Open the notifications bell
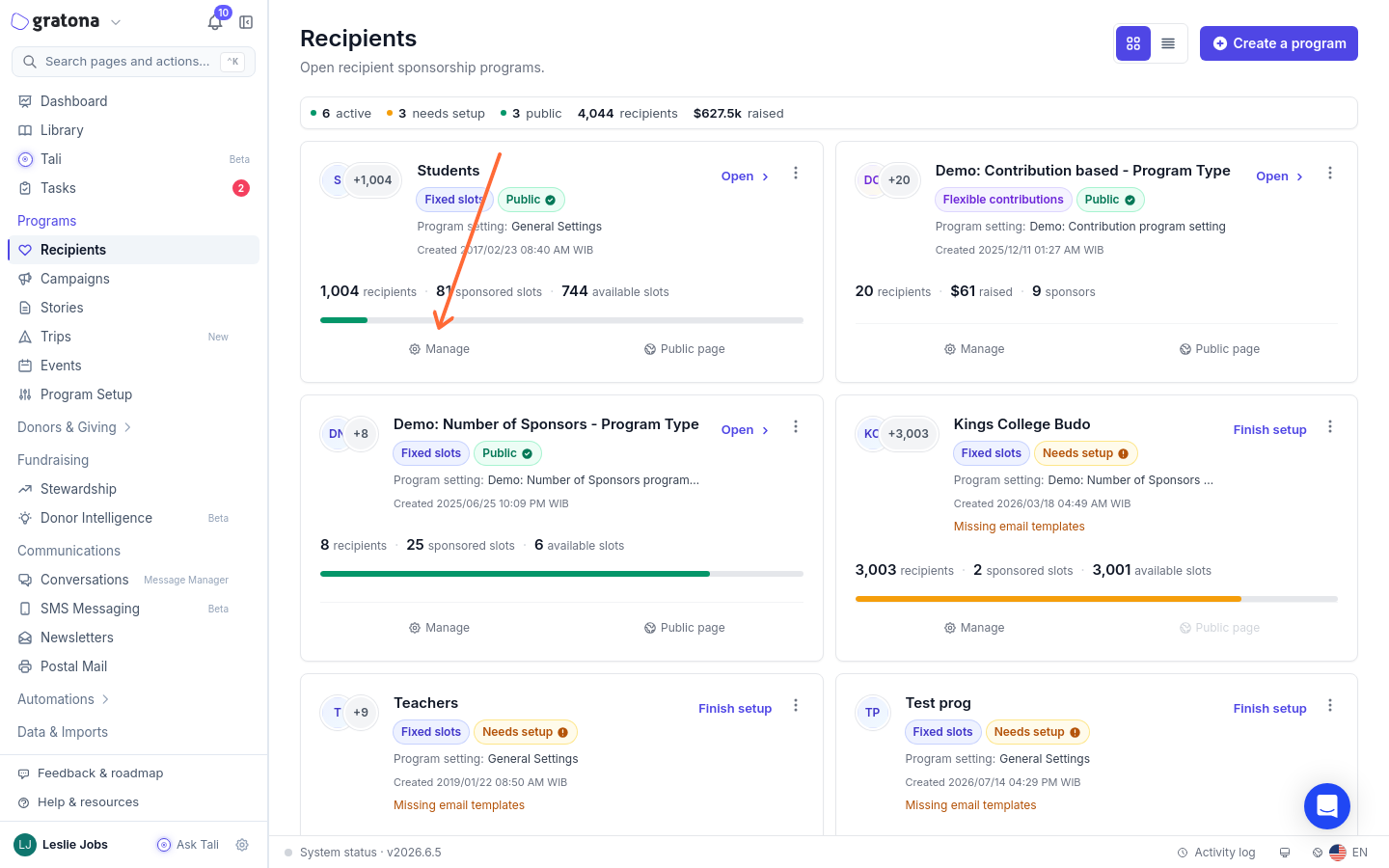Viewport: 1389px width, 868px height. click(x=215, y=22)
